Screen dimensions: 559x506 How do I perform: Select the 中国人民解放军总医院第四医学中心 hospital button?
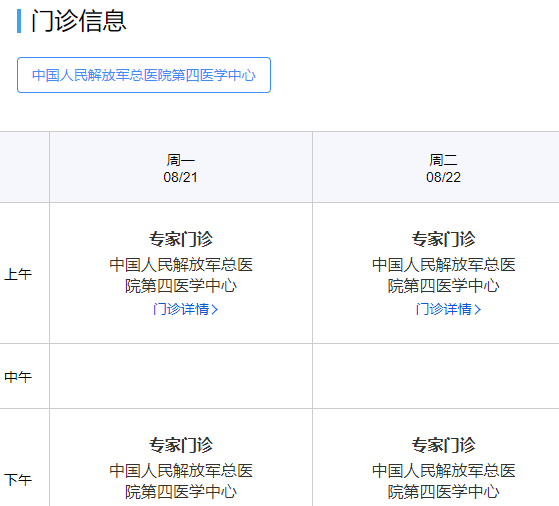click(x=144, y=75)
